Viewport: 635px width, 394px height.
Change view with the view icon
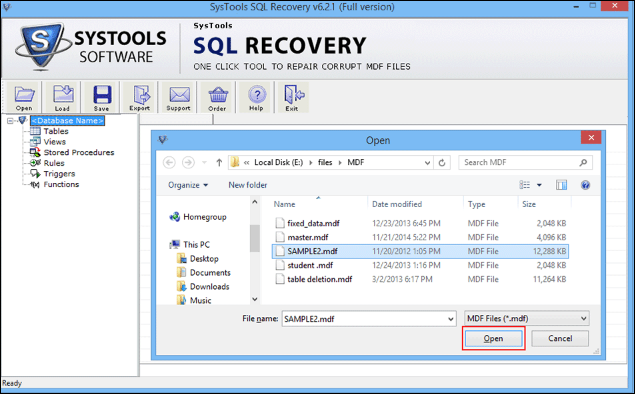pos(524,185)
